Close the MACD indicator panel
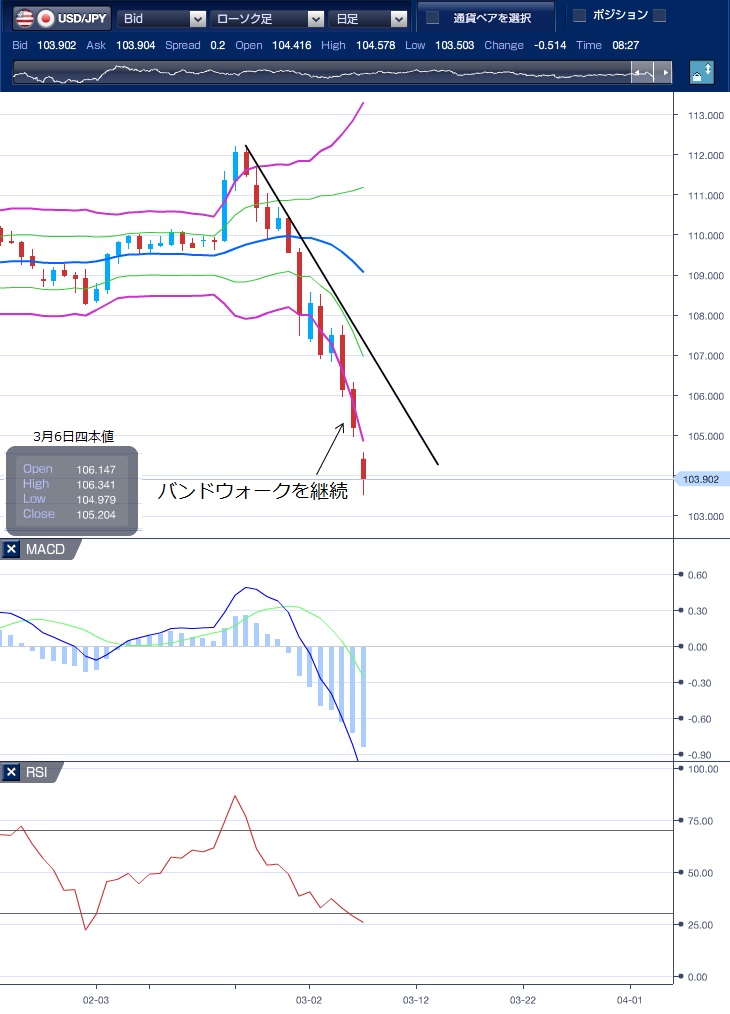 tap(11, 549)
